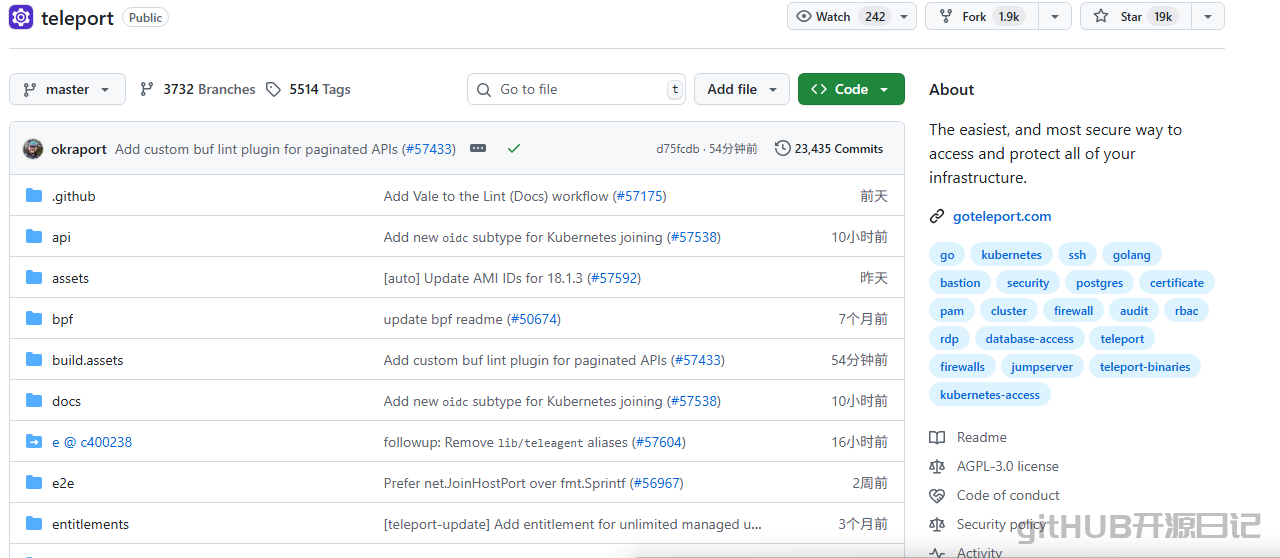This screenshot has height=558, width=1280.
Task: Fork the teleport repository
Action: click(x=981, y=16)
